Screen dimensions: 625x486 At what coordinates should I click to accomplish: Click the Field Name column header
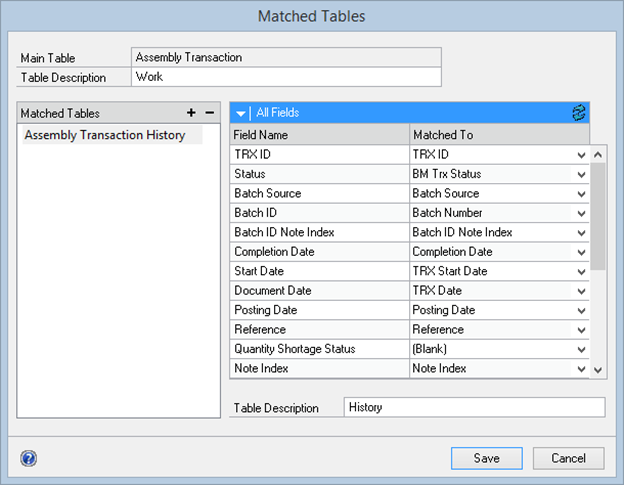(319, 135)
